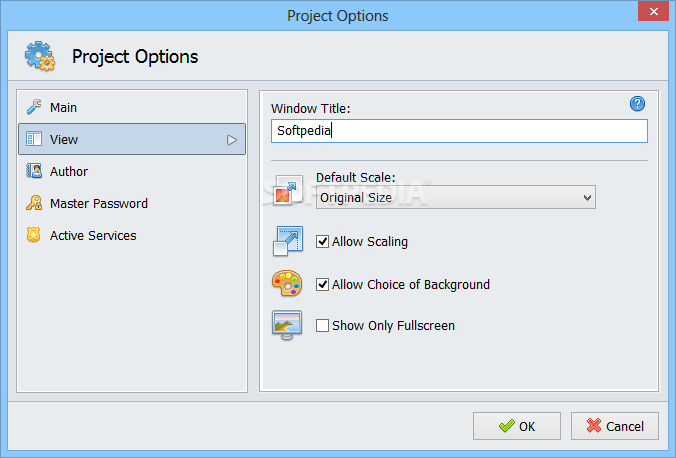676x458 pixels.
Task: Click the Cancel button
Action: point(615,426)
